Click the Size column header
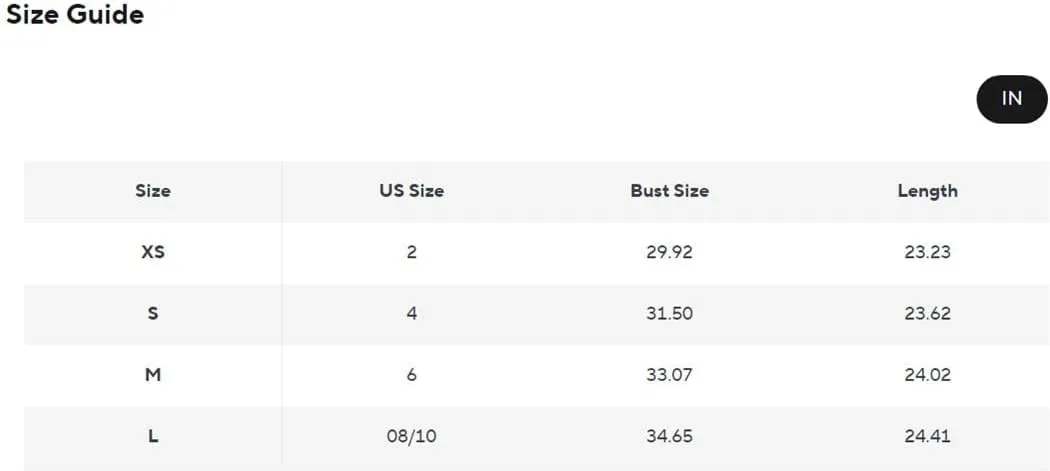The height and width of the screenshot is (471, 1050). click(x=153, y=191)
